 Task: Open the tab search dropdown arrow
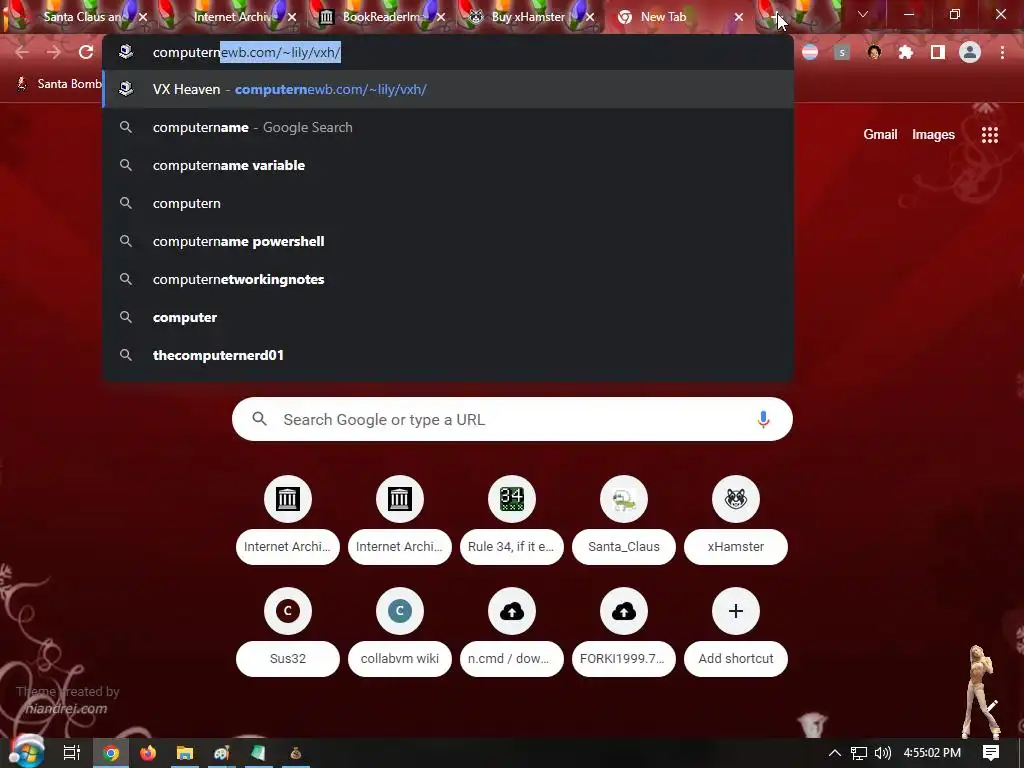coord(862,14)
